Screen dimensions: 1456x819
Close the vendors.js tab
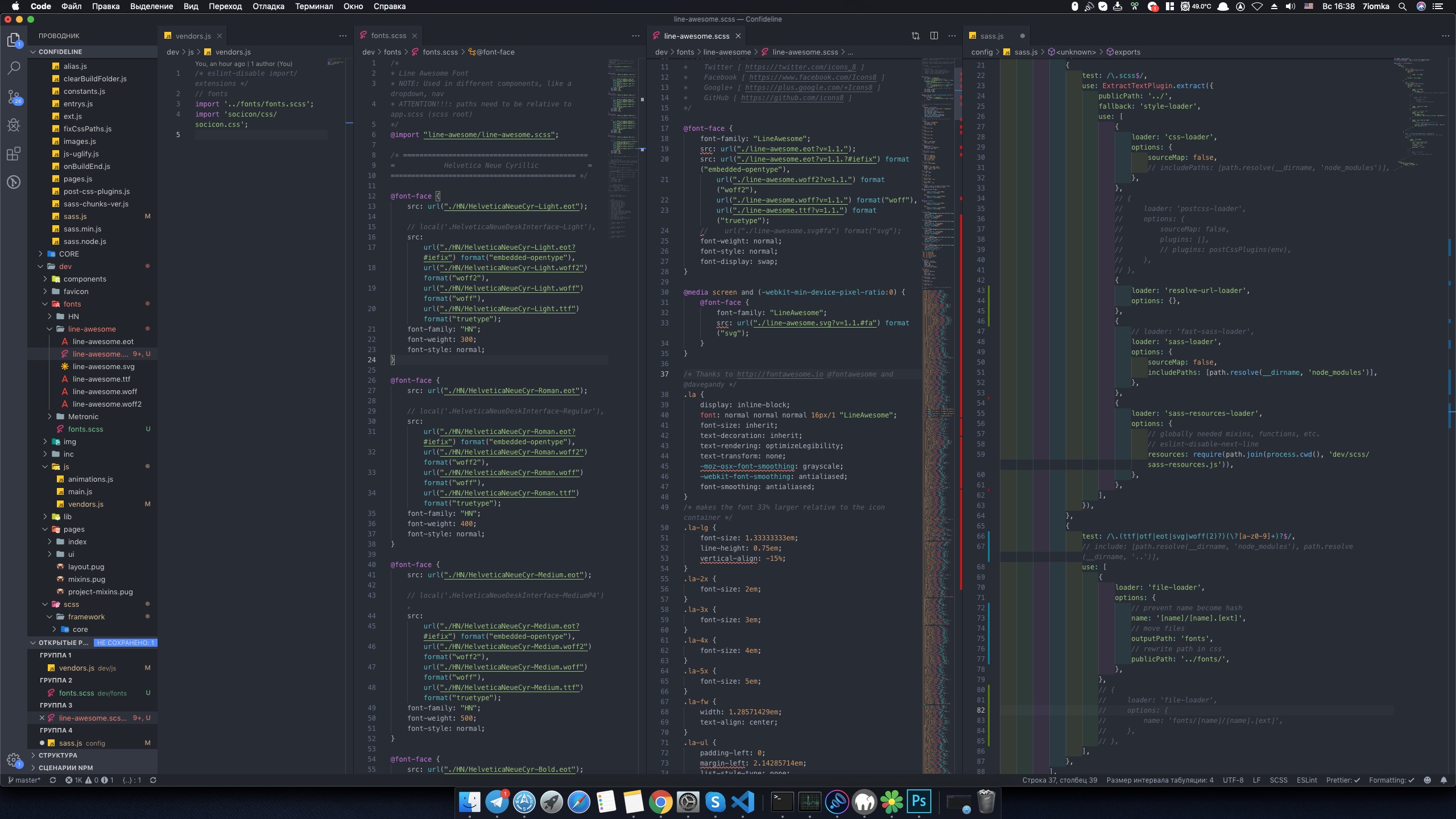tap(220, 36)
